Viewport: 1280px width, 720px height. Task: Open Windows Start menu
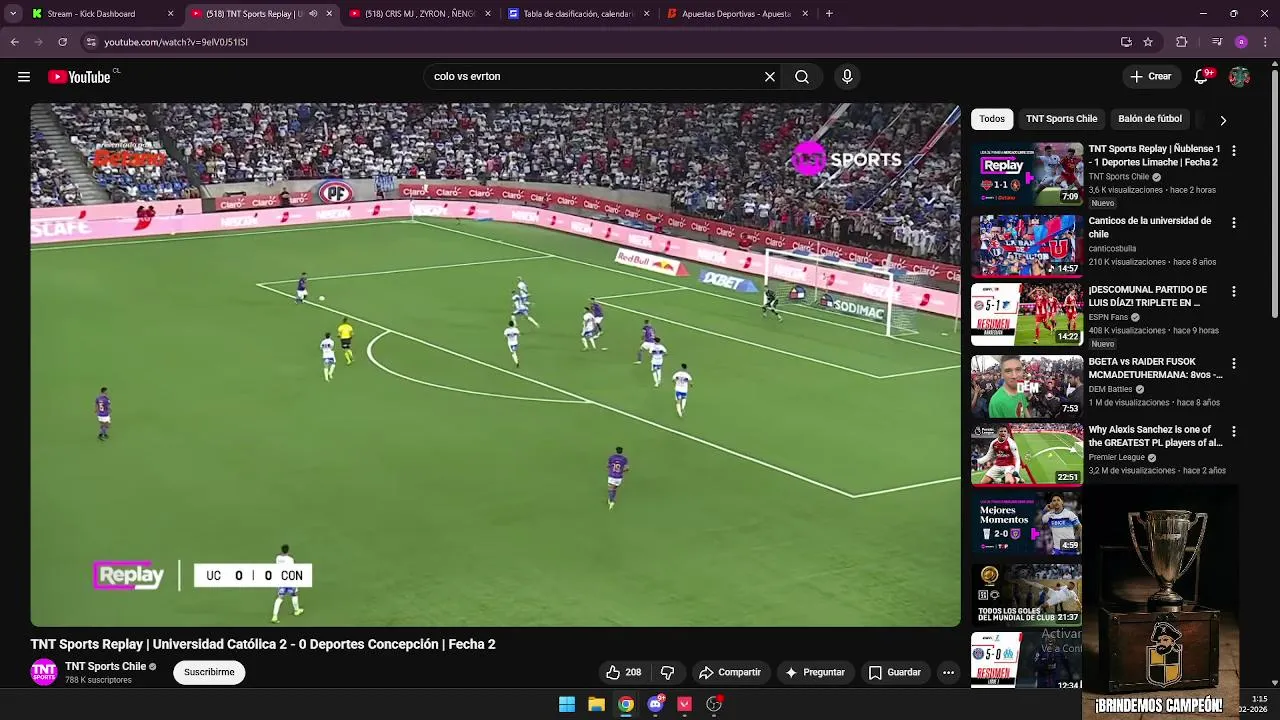pyautogui.click(x=567, y=704)
